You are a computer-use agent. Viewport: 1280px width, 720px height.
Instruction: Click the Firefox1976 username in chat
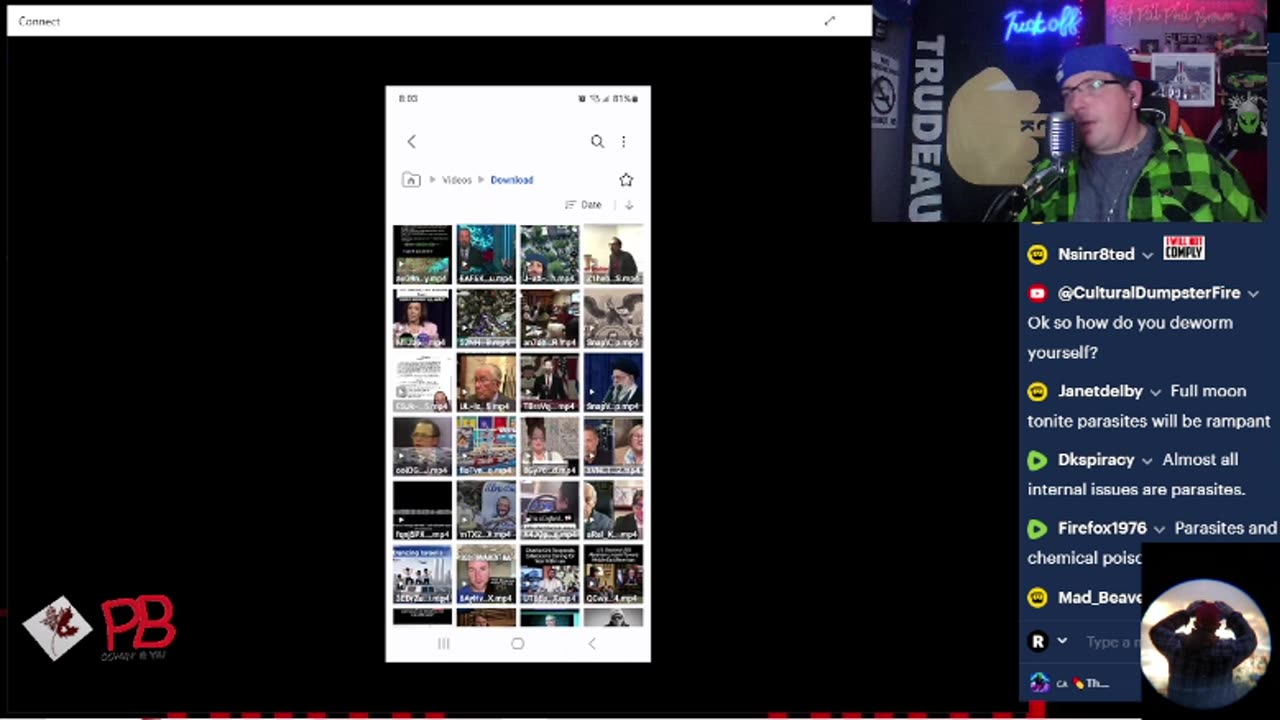point(1102,528)
